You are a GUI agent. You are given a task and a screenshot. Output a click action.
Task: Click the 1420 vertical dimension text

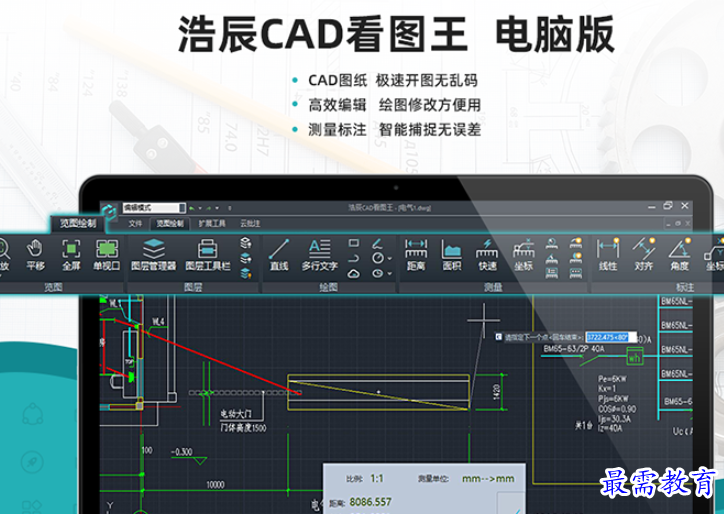[x=496, y=392]
